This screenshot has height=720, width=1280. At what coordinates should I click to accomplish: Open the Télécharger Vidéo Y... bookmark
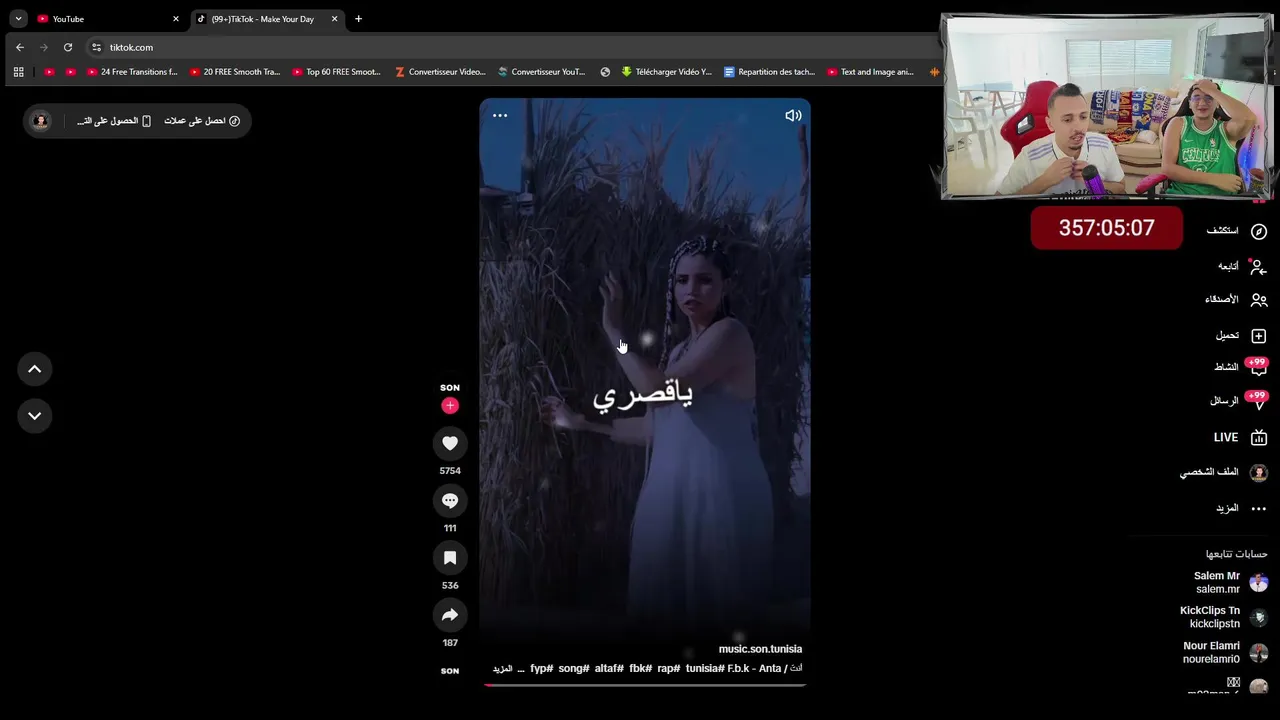coord(666,72)
